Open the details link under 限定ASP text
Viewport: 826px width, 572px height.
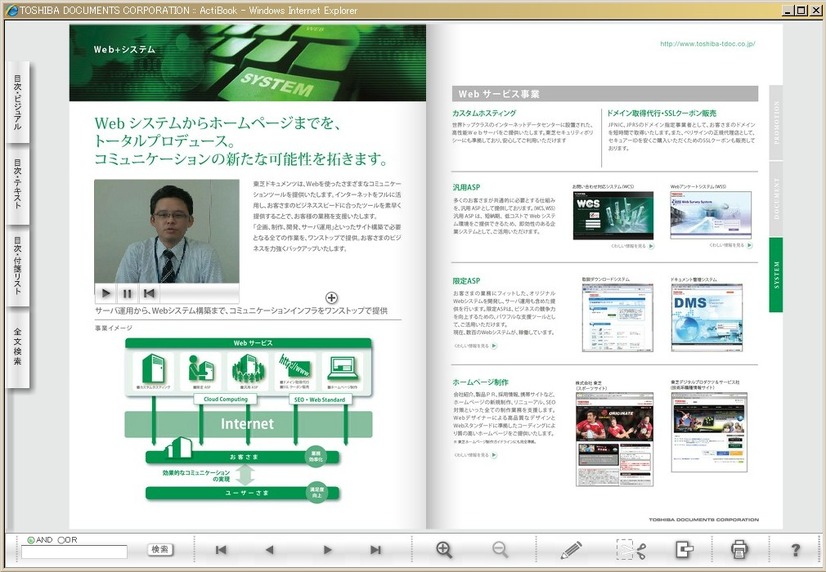click(475, 346)
